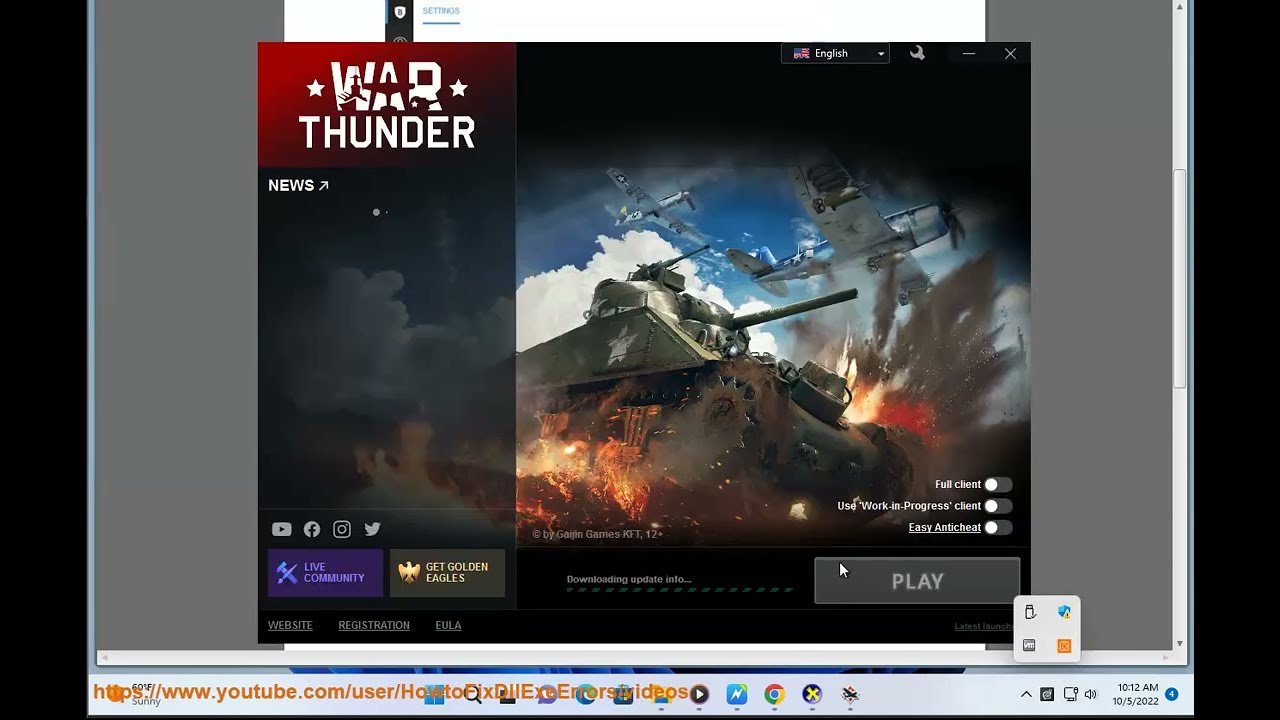Click the Gaijin Games KFT copyright text
Screen dimensions: 1280x720
point(597,534)
